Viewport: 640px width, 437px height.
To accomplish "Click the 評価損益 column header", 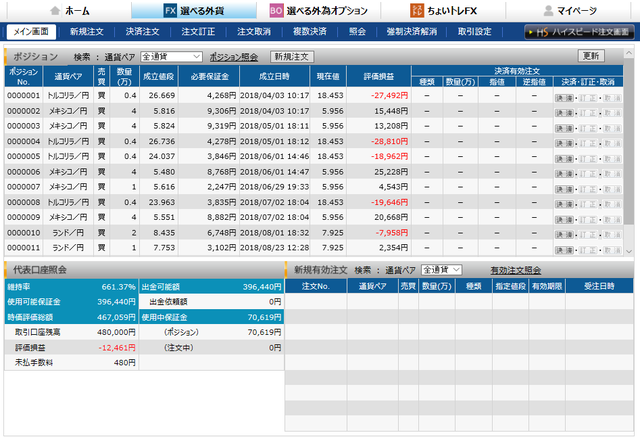I will tap(379, 76).
